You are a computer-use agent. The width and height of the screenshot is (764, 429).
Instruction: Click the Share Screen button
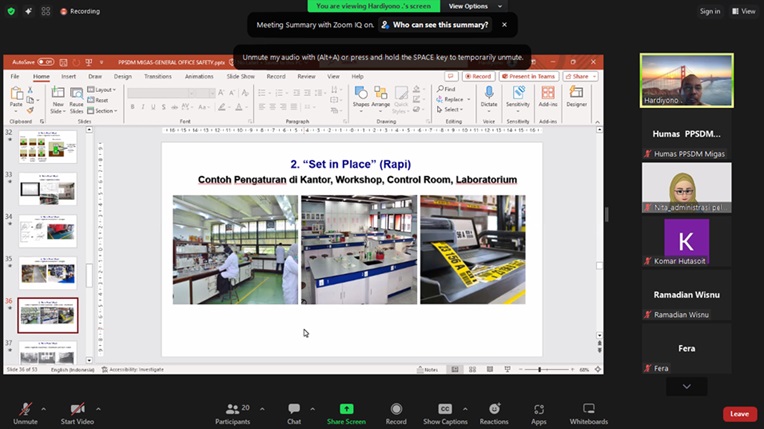pyautogui.click(x=346, y=413)
